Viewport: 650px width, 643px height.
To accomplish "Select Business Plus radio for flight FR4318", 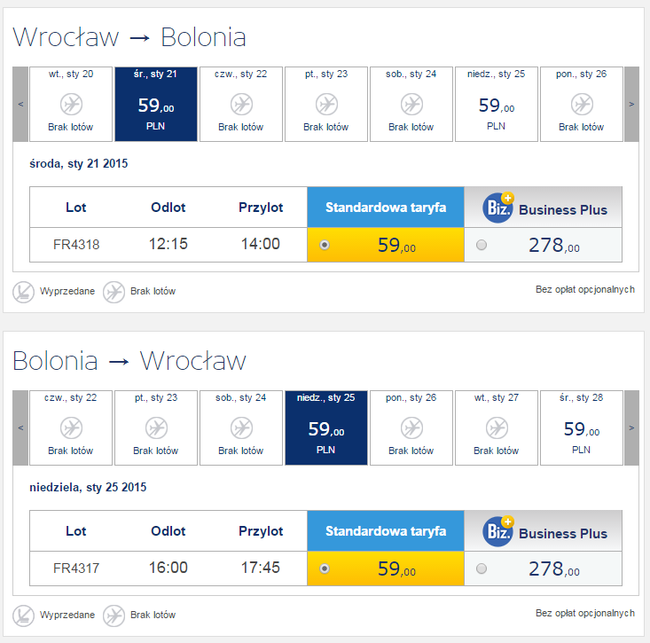I will (481, 245).
